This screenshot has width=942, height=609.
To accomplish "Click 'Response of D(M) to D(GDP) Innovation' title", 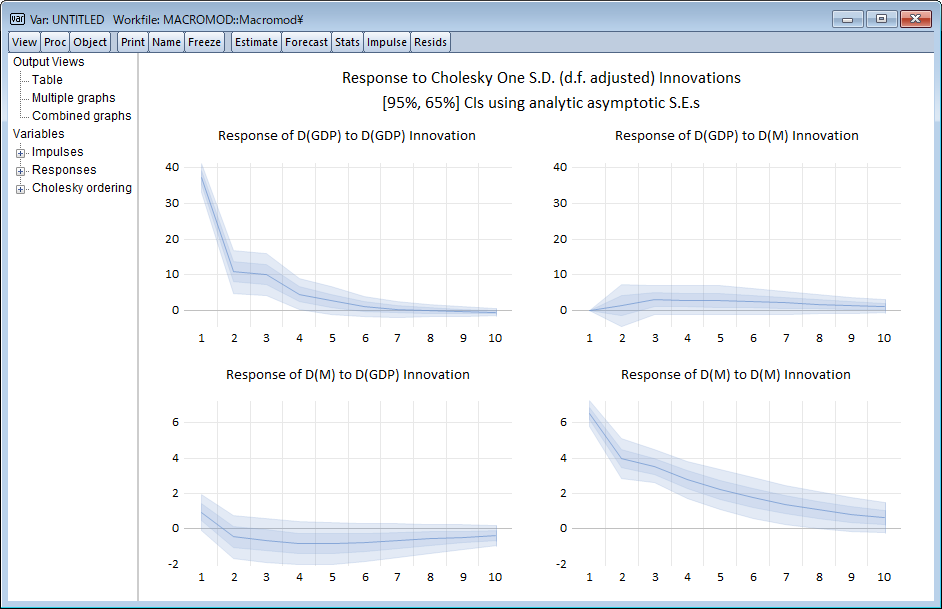I will (x=348, y=375).
